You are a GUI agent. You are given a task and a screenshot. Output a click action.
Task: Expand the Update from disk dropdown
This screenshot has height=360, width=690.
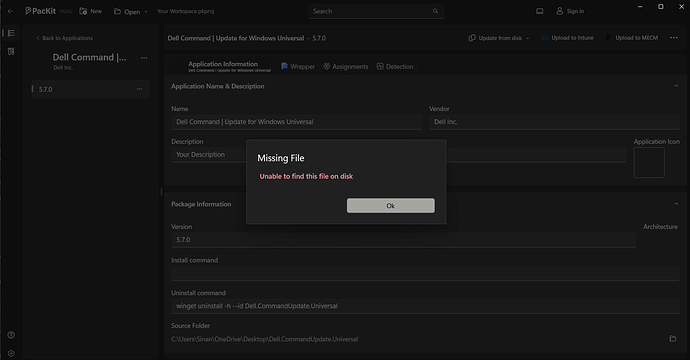coord(528,38)
